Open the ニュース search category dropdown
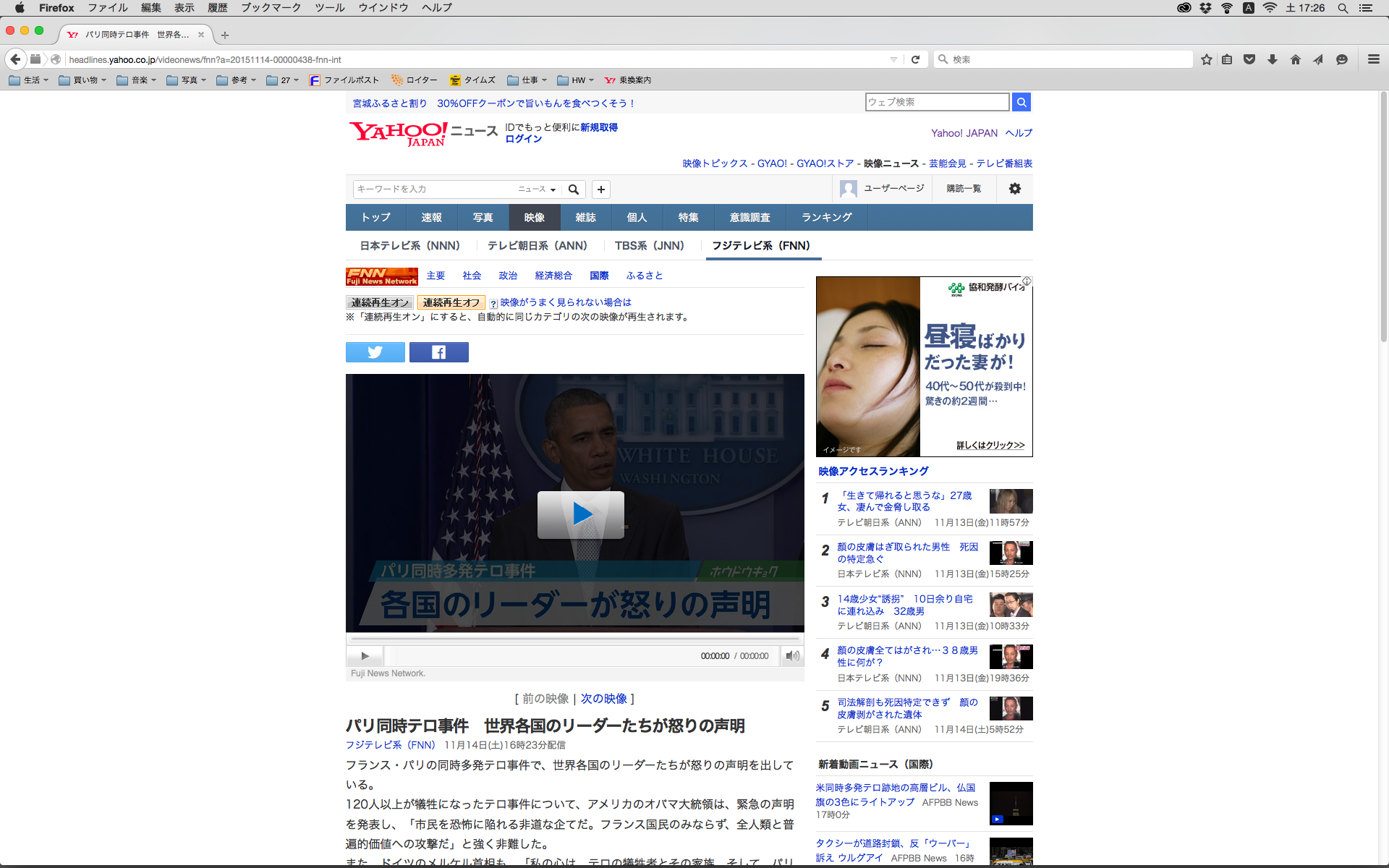 point(537,190)
